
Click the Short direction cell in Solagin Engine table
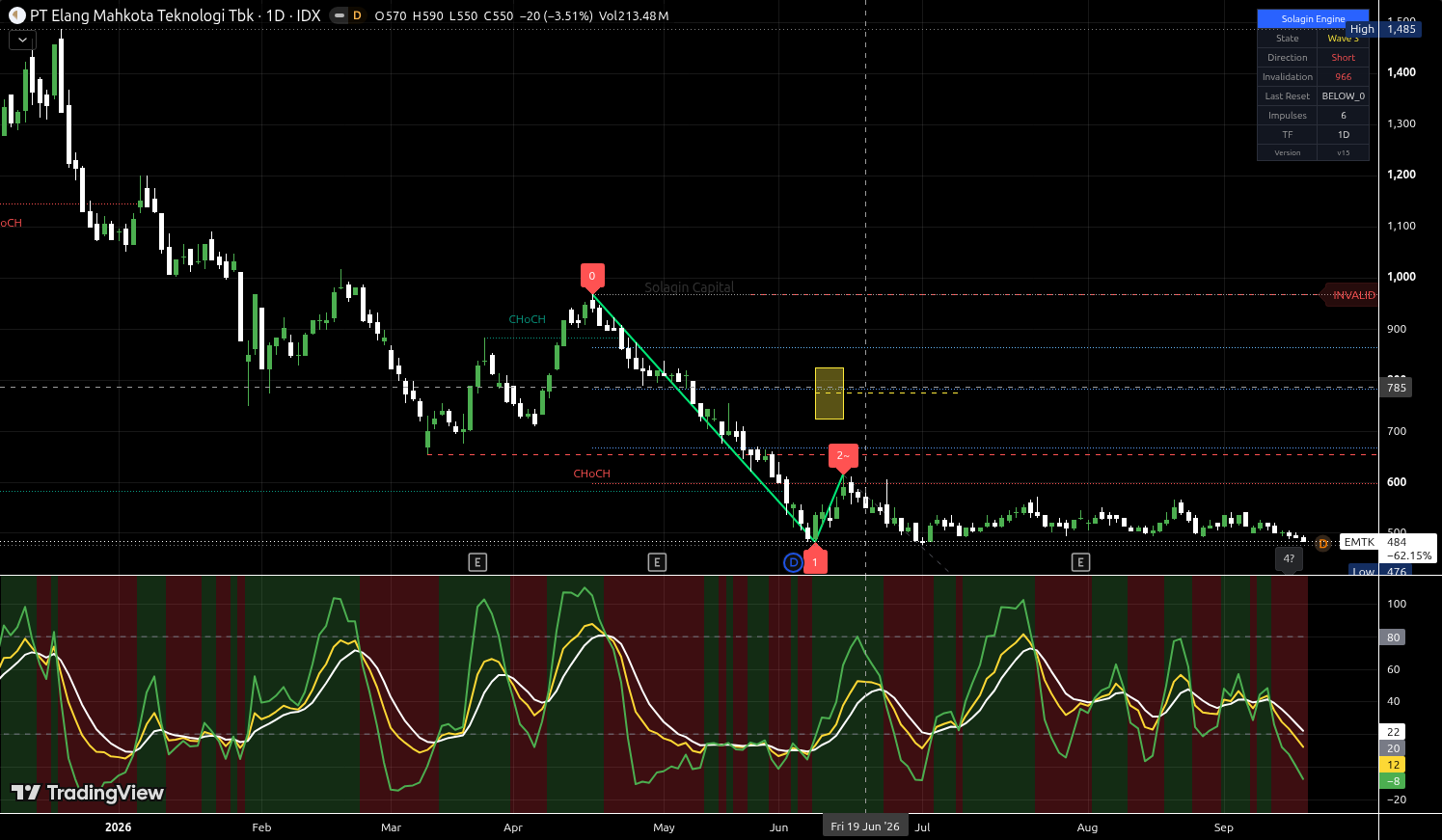pyautogui.click(x=1344, y=58)
